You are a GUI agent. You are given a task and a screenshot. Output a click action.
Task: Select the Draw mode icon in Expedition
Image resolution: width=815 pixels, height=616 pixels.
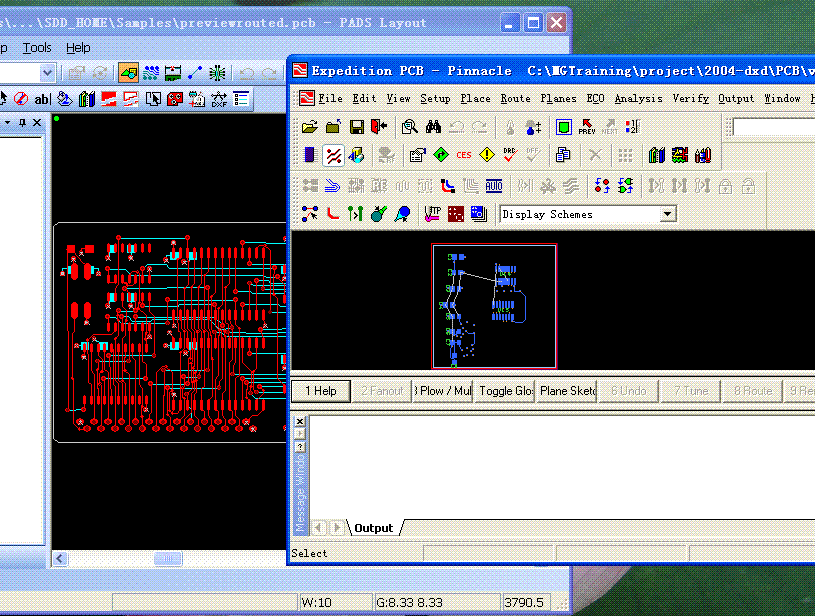click(x=357, y=155)
